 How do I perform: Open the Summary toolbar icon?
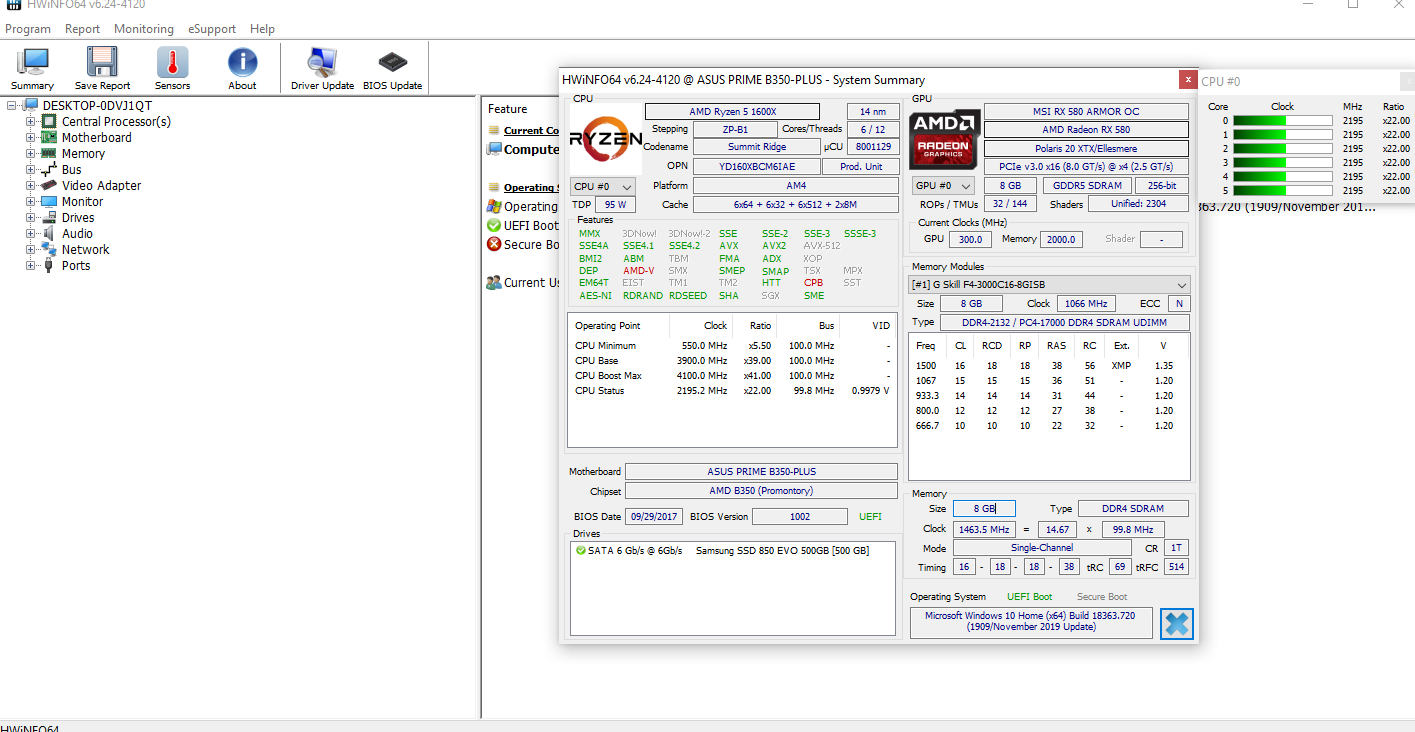(33, 63)
